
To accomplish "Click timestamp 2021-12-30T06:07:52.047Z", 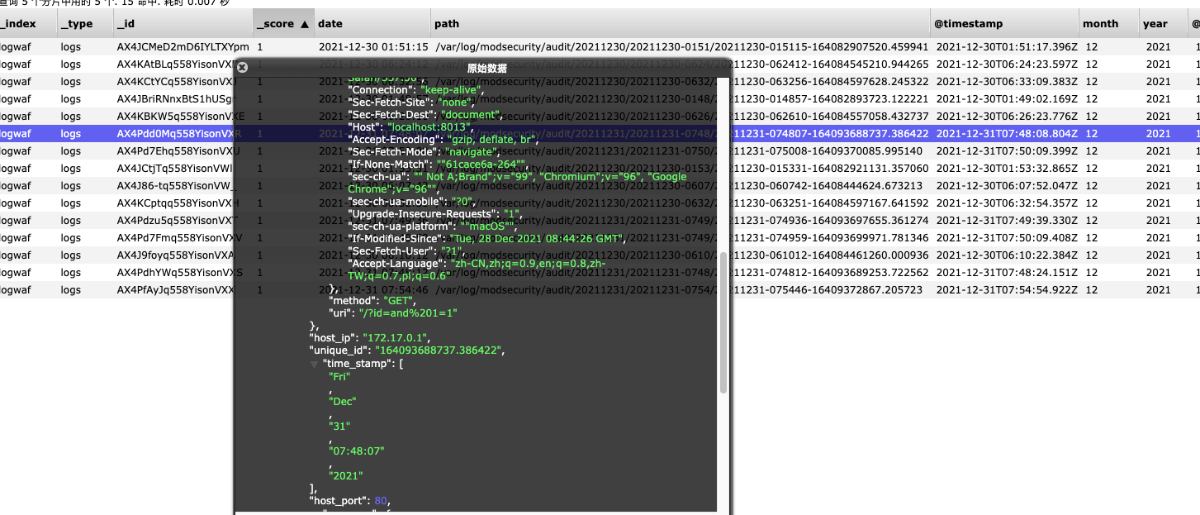I will [x=1005, y=185].
